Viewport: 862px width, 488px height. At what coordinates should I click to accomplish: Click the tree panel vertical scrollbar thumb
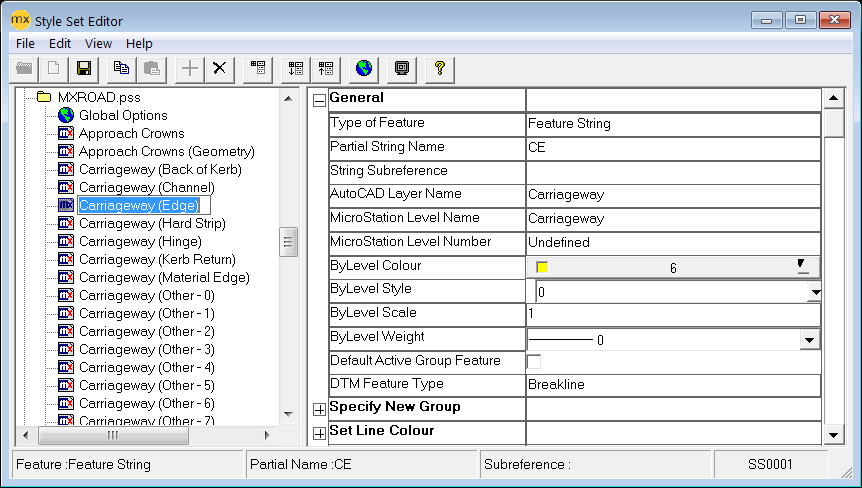point(288,242)
